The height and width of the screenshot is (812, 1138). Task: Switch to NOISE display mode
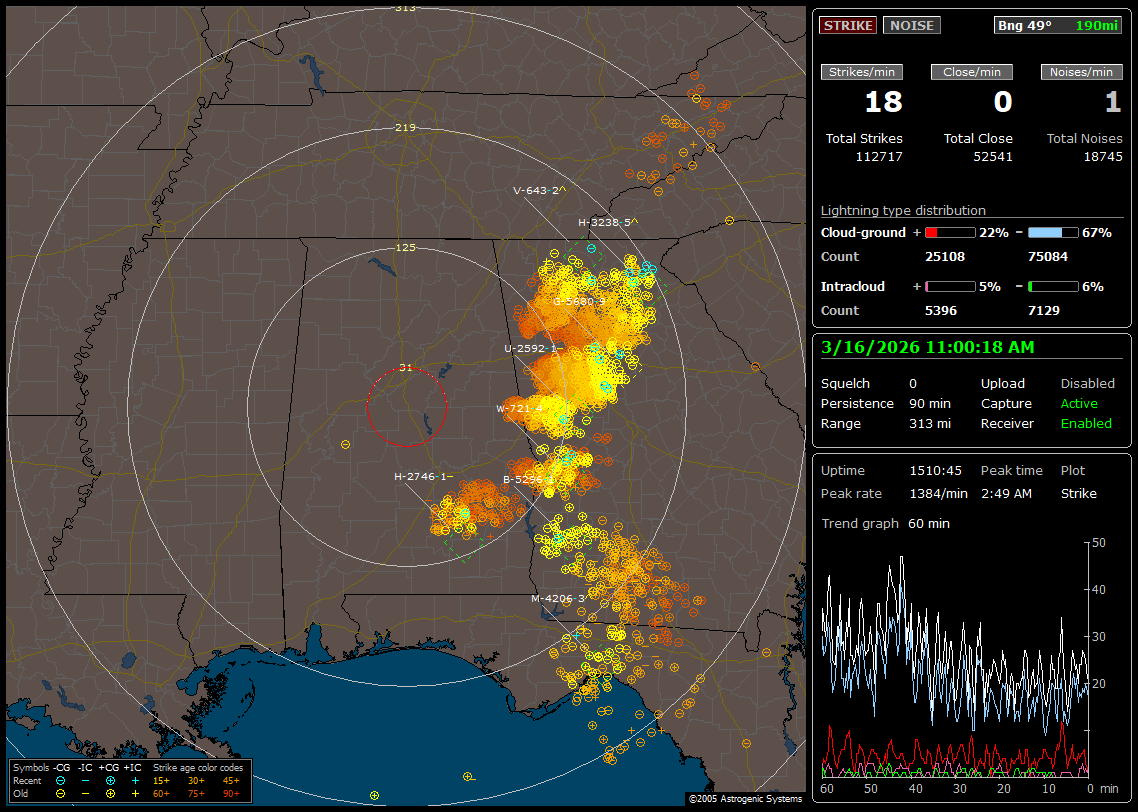[x=911, y=26]
